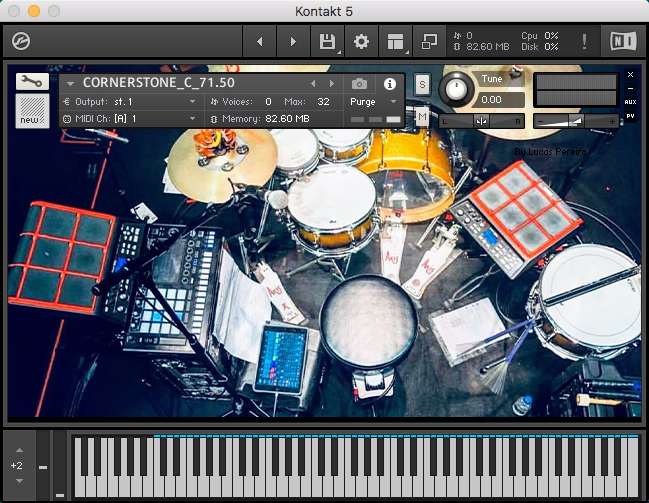
Task: Click the pan L-R slider
Action: coord(482,121)
